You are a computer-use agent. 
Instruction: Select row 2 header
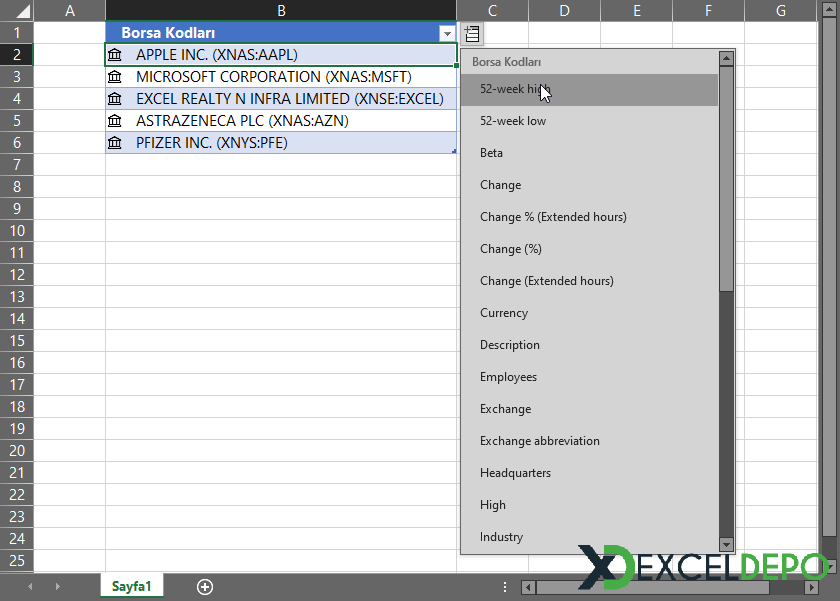[17, 55]
